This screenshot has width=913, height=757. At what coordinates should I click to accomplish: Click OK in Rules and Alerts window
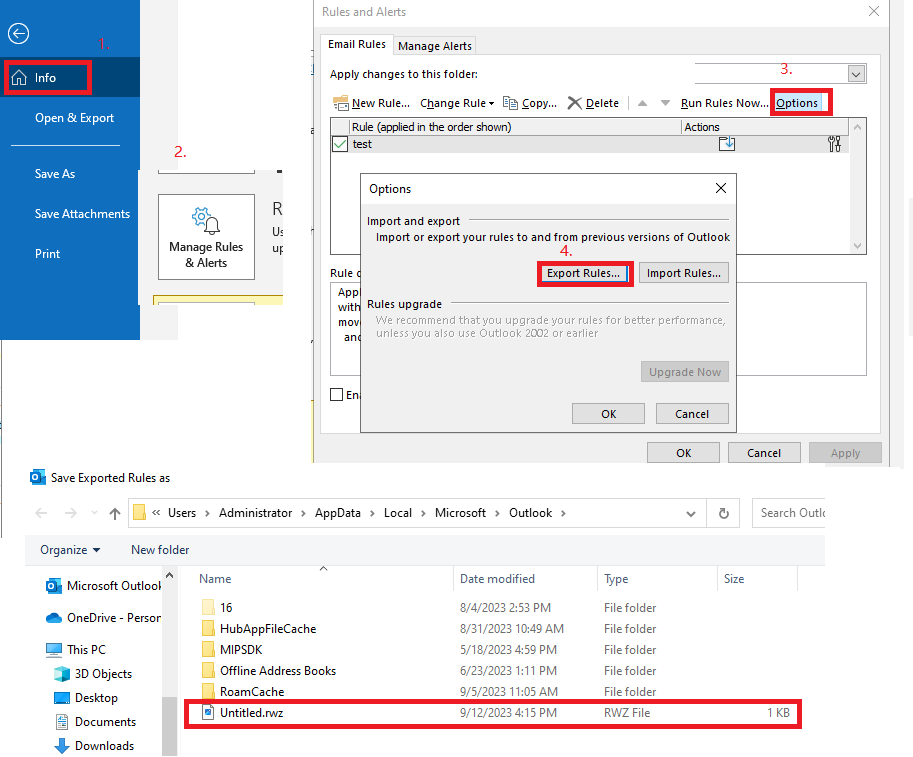(684, 453)
